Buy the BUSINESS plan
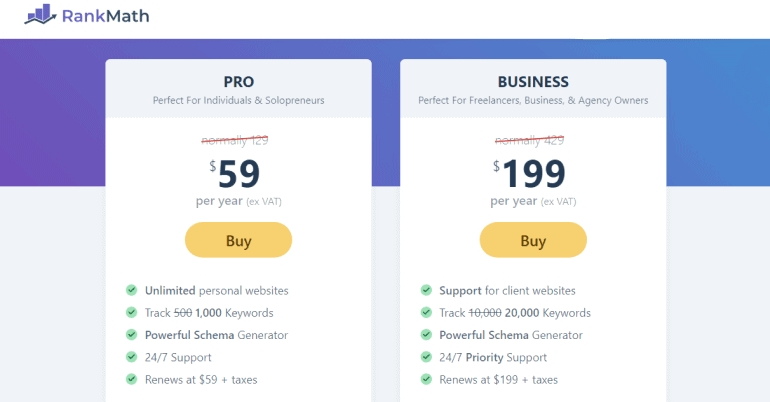This screenshot has height=402, width=770. [533, 240]
